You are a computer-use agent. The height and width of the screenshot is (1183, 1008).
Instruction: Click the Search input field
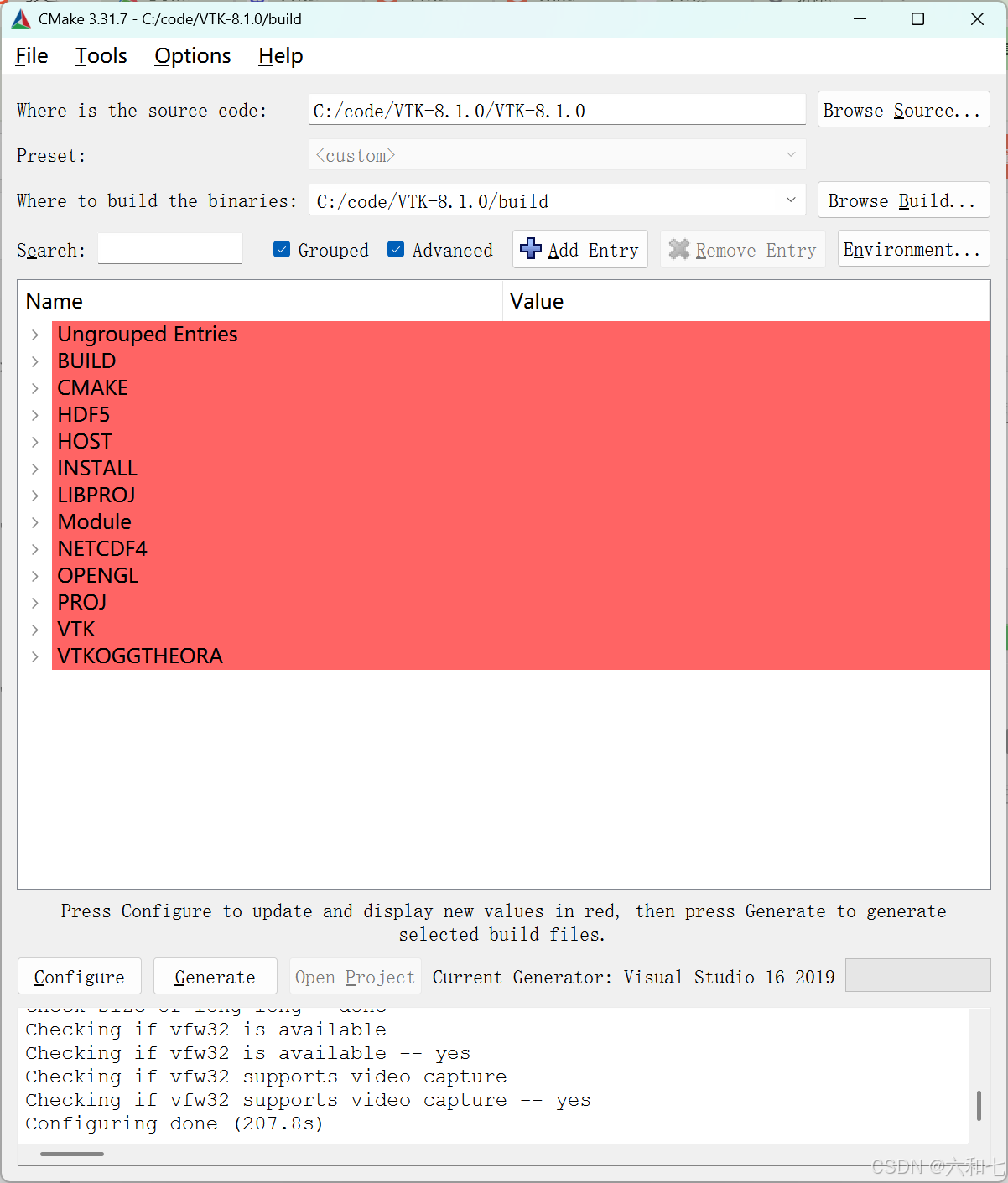point(170,249)
